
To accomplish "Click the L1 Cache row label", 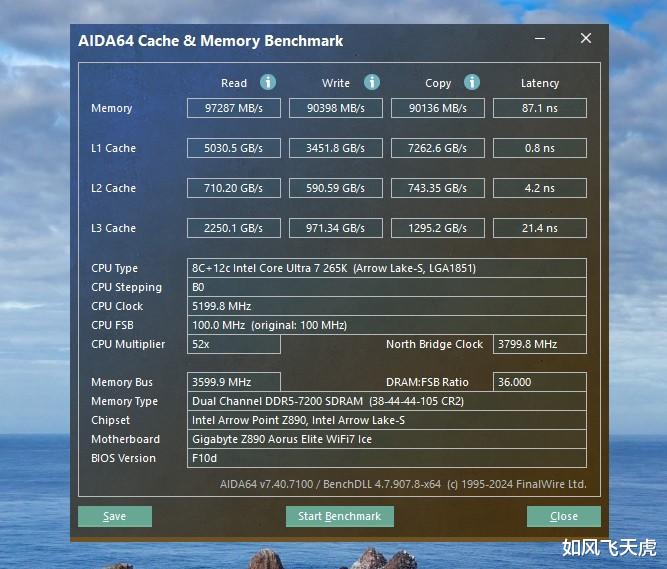I will [113, 148].
